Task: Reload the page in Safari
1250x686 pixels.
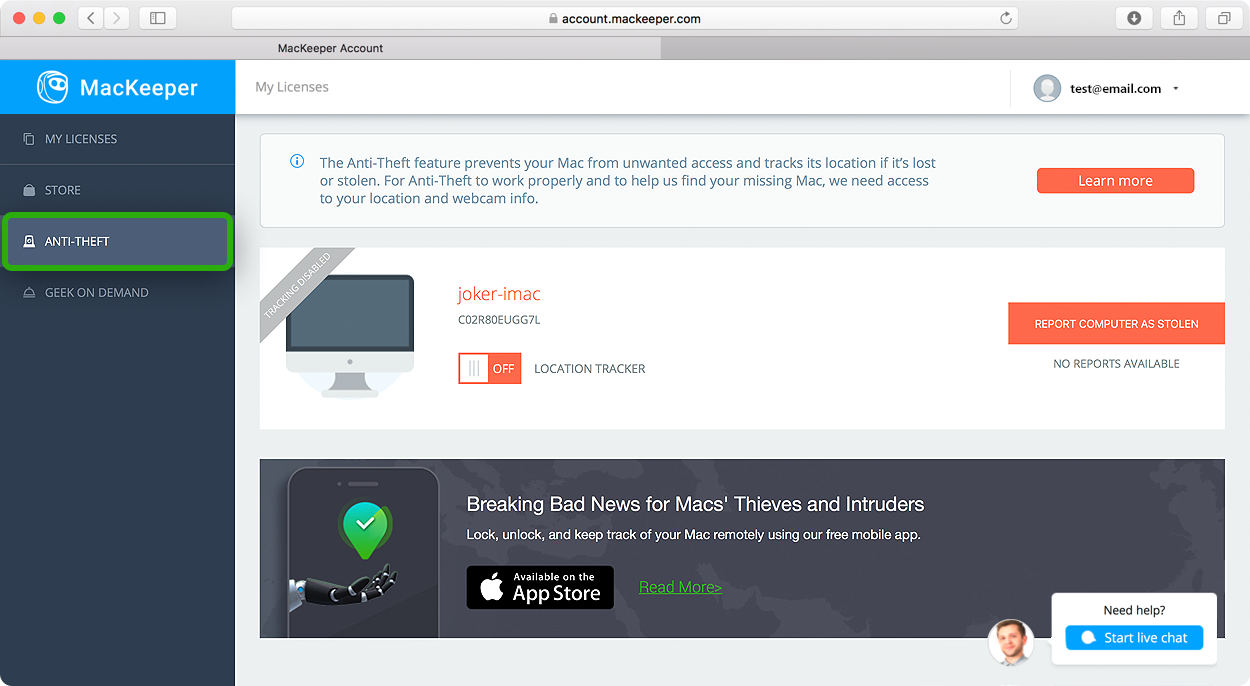Action: 1005,18
